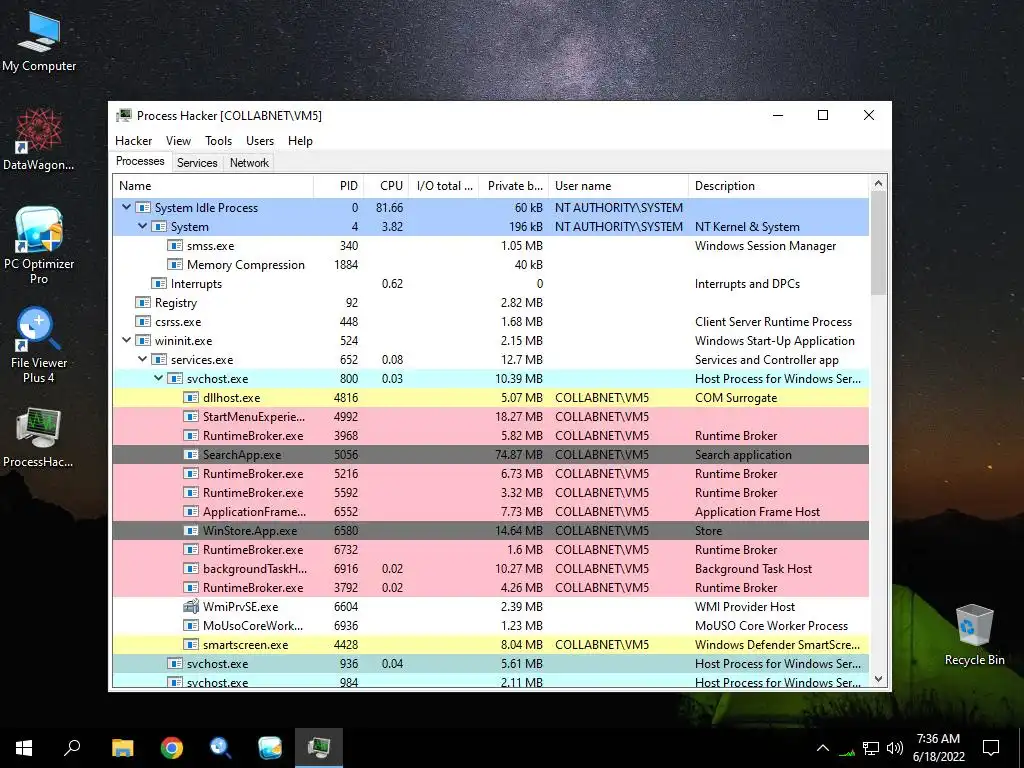Switch to the Services tab

pos(197,163)
